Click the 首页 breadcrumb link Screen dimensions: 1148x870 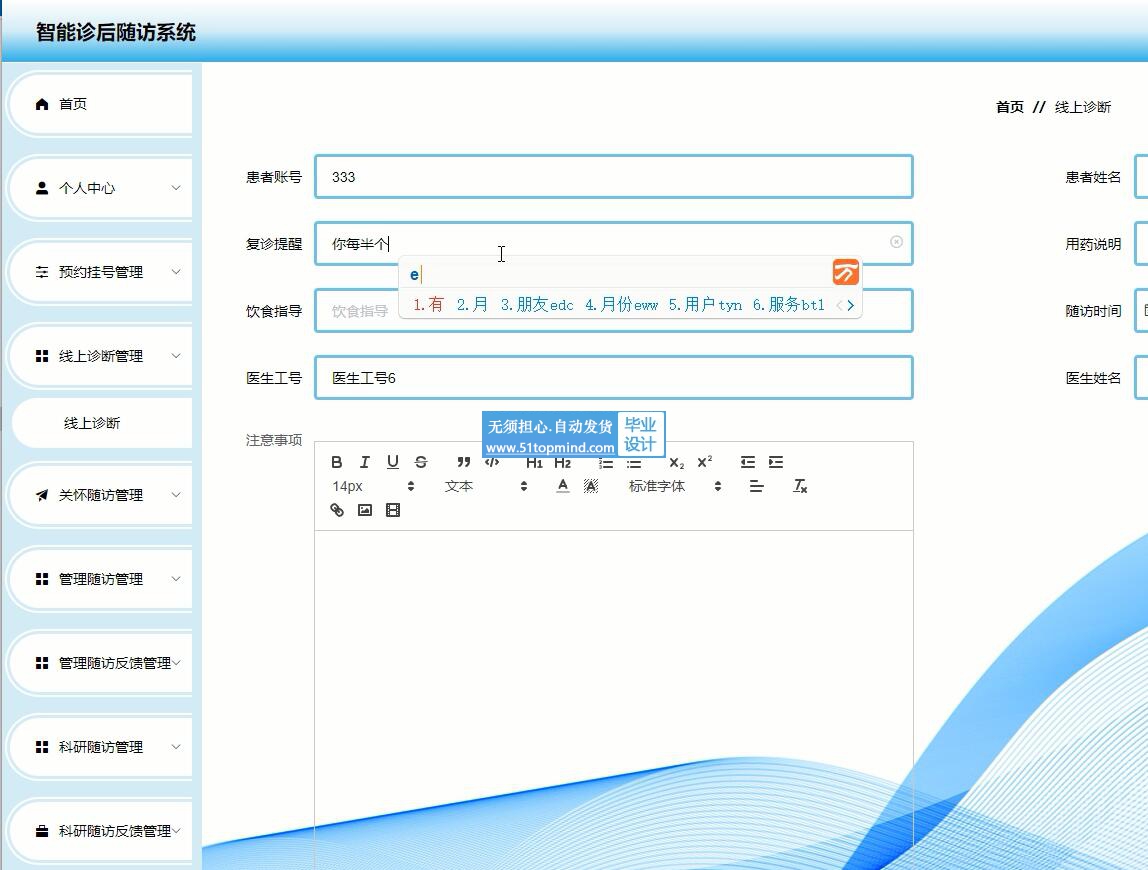click(x=1009, y=107)
